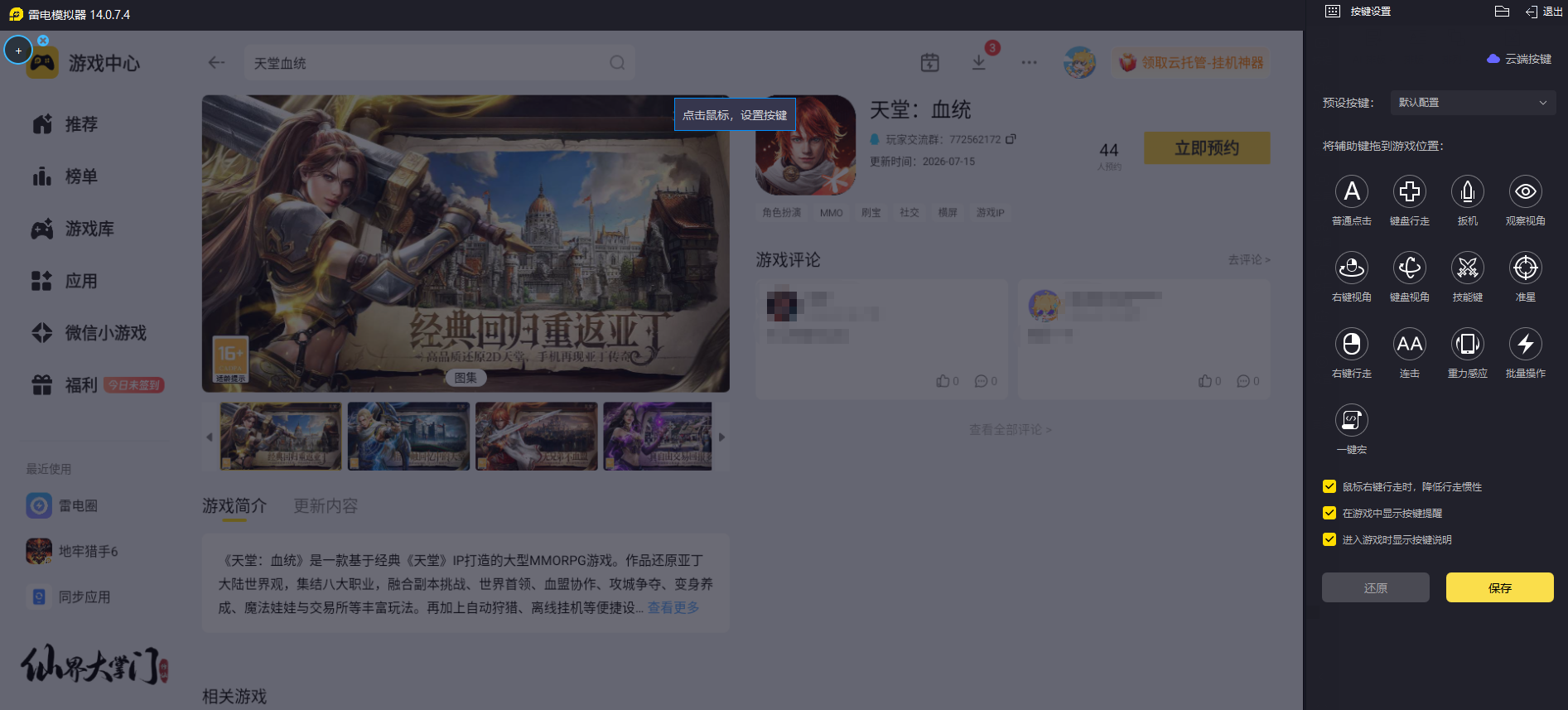Show previous screenshot thumbnails arrow
1568x710 pixels.
[210, 437]
